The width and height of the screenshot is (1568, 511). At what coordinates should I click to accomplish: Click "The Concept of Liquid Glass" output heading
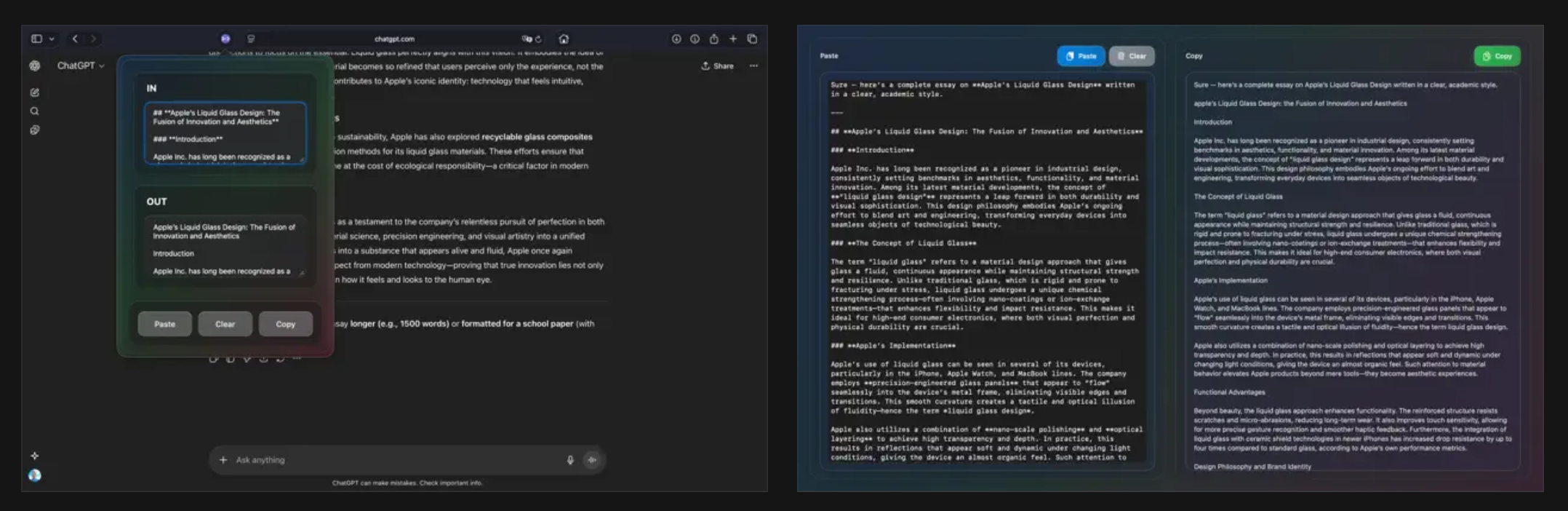click(x=1238, y=197)
